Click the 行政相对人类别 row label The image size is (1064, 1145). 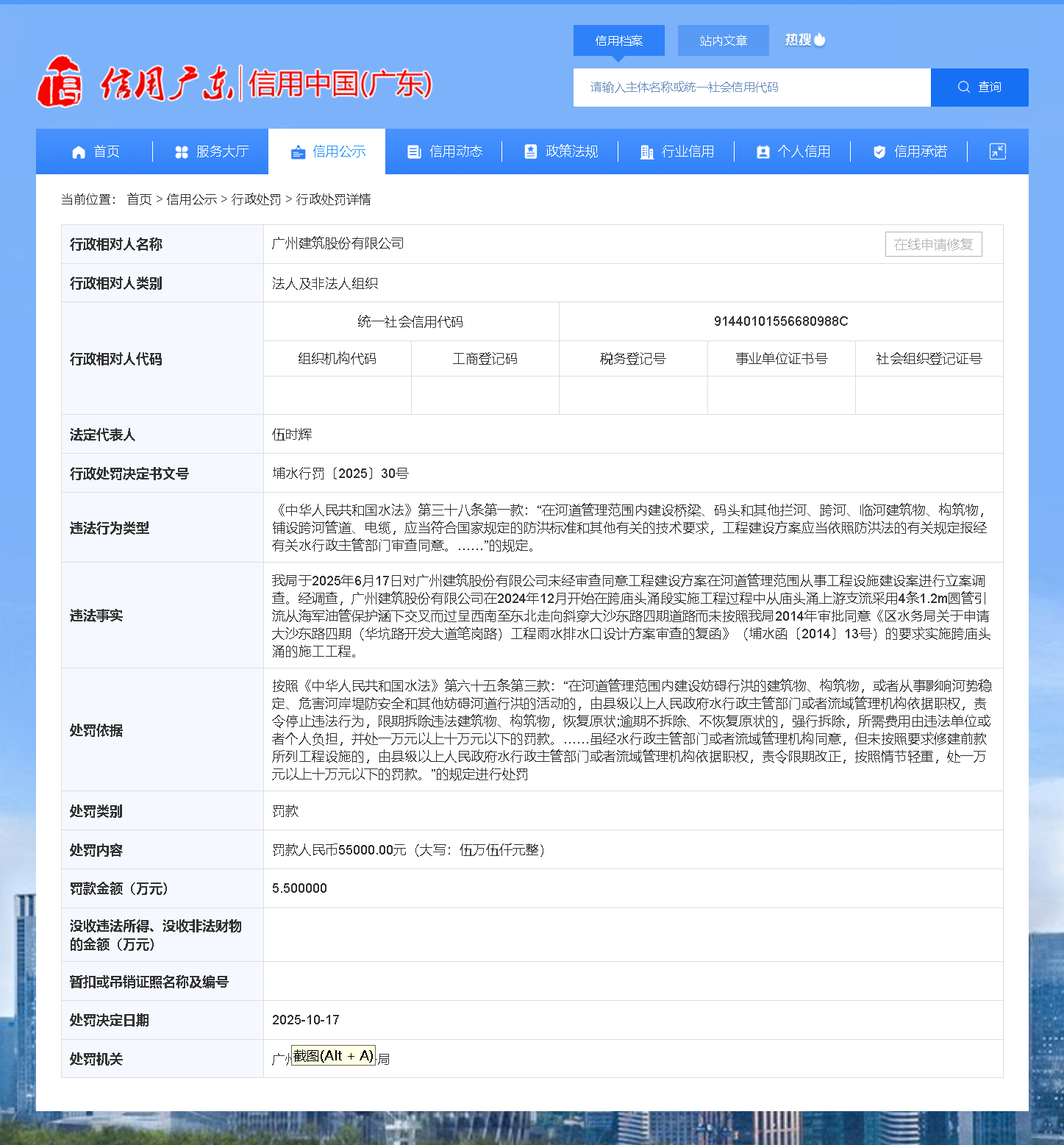pos(116,283)
